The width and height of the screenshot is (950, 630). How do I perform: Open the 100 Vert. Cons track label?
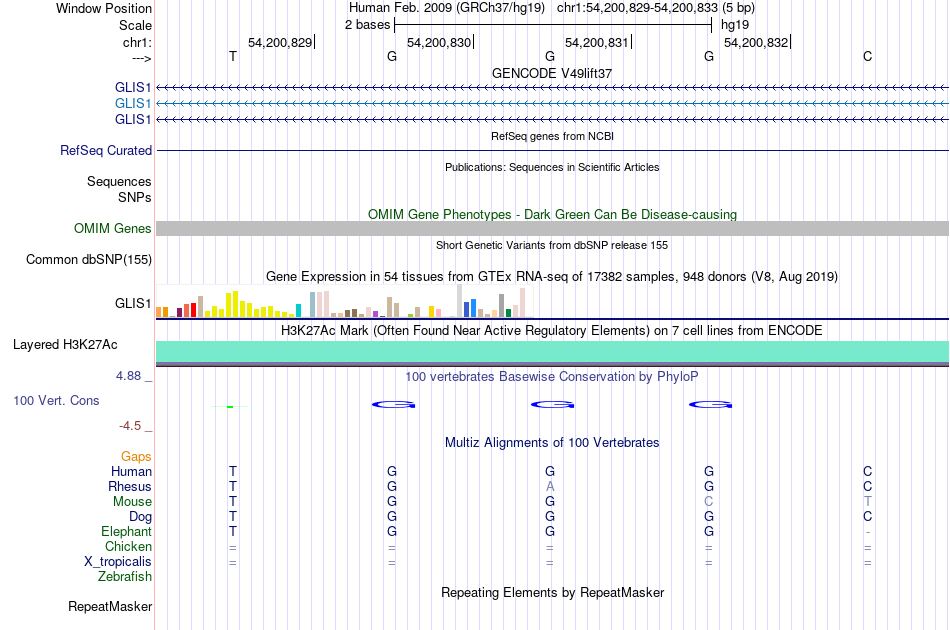click(56, 400)
